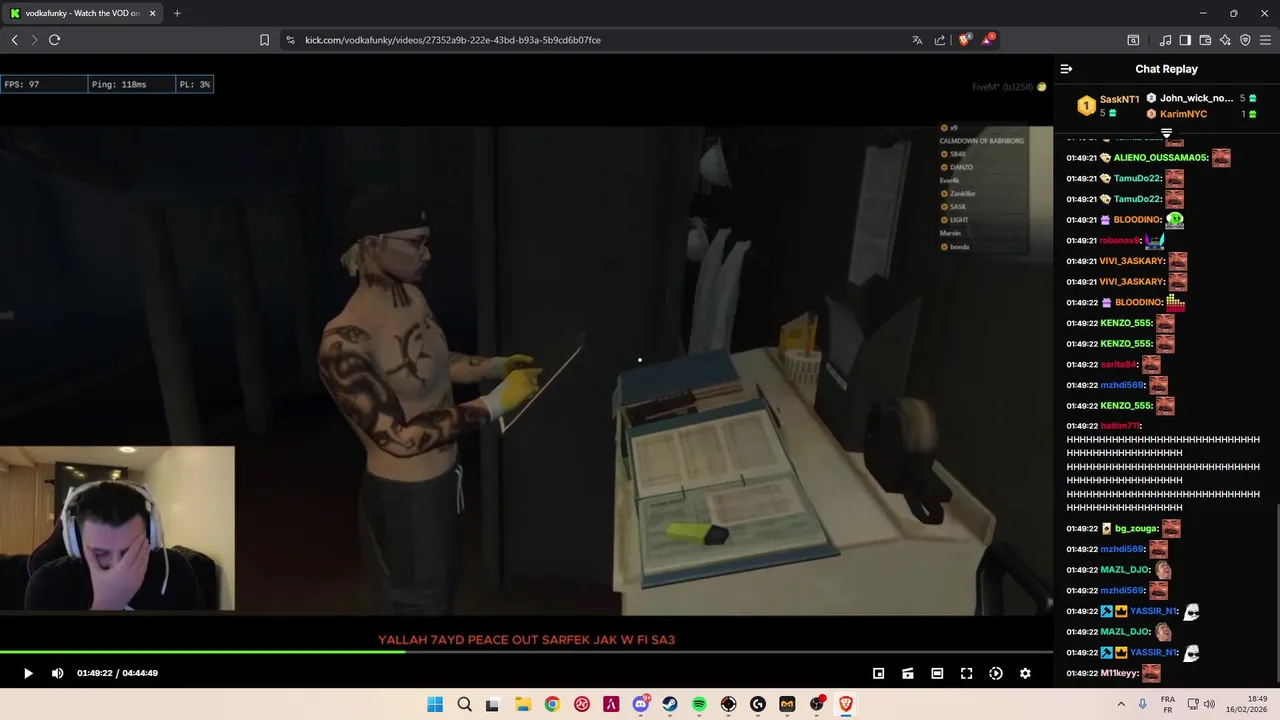Open Brave Rewards triangle icon
The width and height of the screenshot is (1280, 720).
click(x=988, y=40)
